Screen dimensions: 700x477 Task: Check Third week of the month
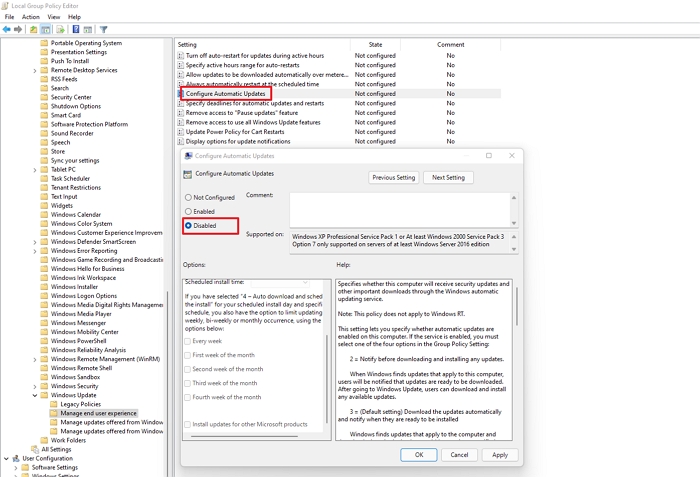(x=188, y=383)
